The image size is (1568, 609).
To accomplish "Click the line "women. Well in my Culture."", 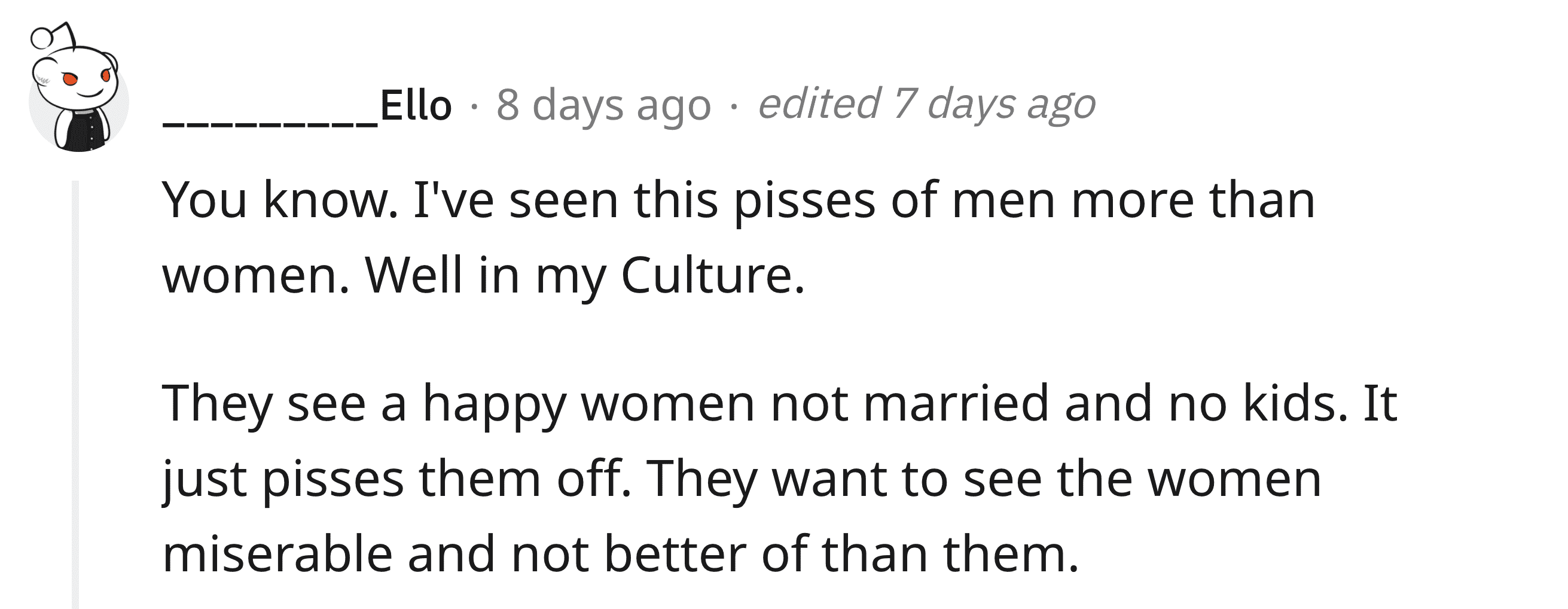I will pos(483,276).
